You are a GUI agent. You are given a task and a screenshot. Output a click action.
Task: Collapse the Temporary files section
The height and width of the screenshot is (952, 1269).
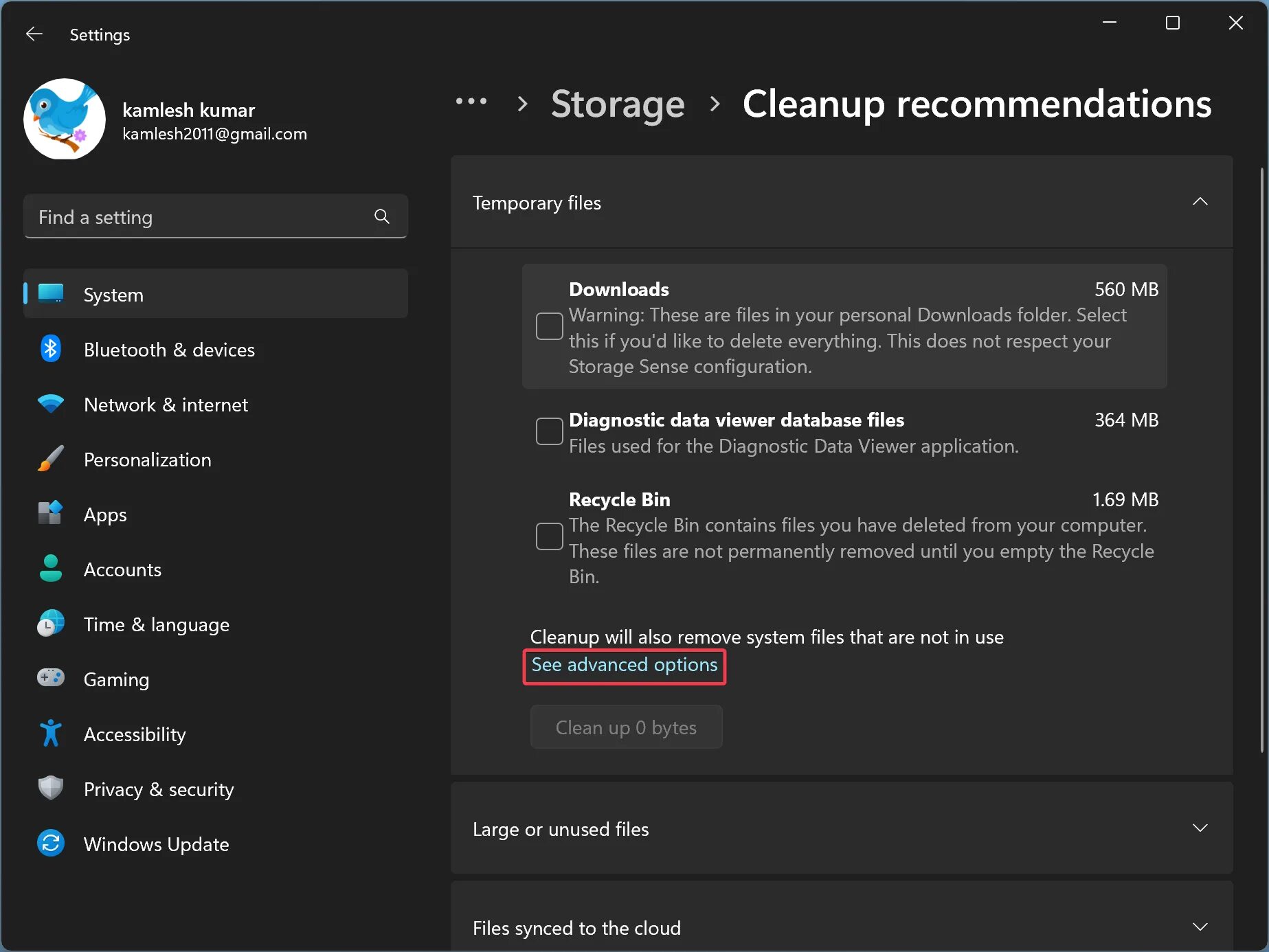click(x=1200, y=202)
